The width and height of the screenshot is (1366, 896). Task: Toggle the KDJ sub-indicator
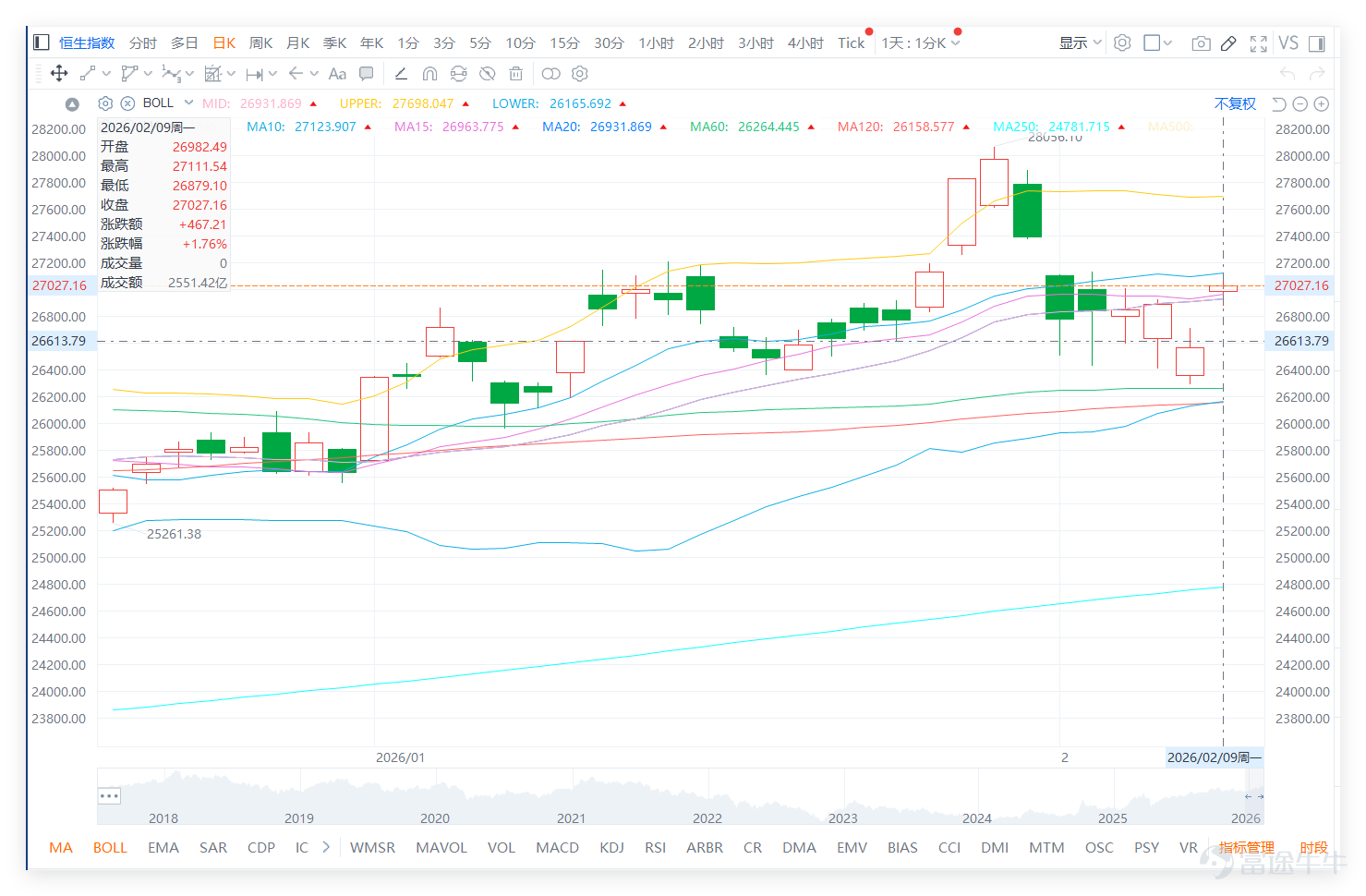pos(611,847)
